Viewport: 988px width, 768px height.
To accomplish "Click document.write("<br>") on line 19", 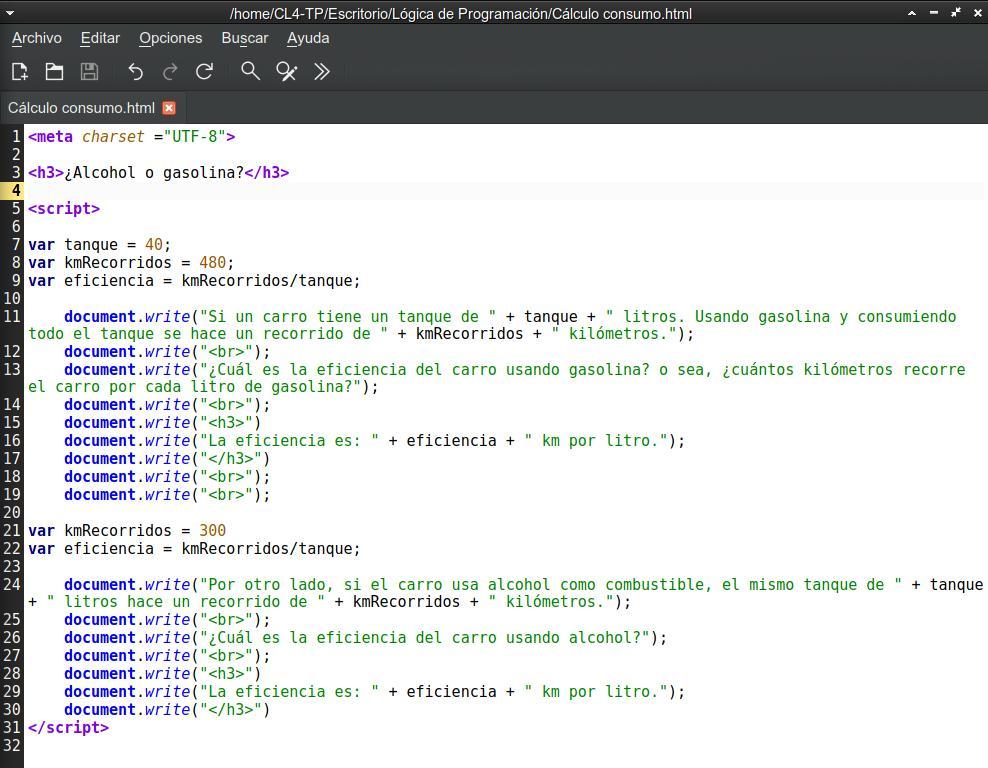I will pos(167,495).
